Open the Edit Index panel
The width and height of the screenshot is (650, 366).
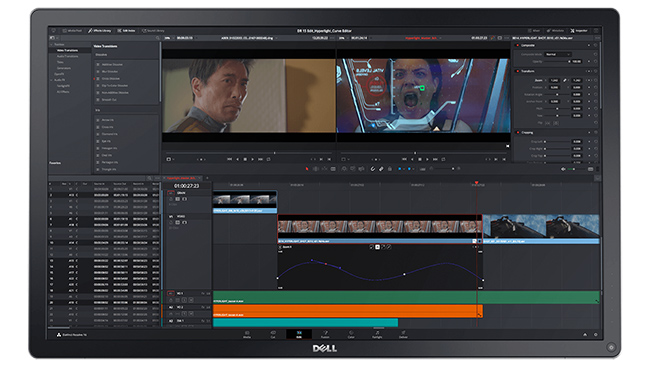pos(126,31)
